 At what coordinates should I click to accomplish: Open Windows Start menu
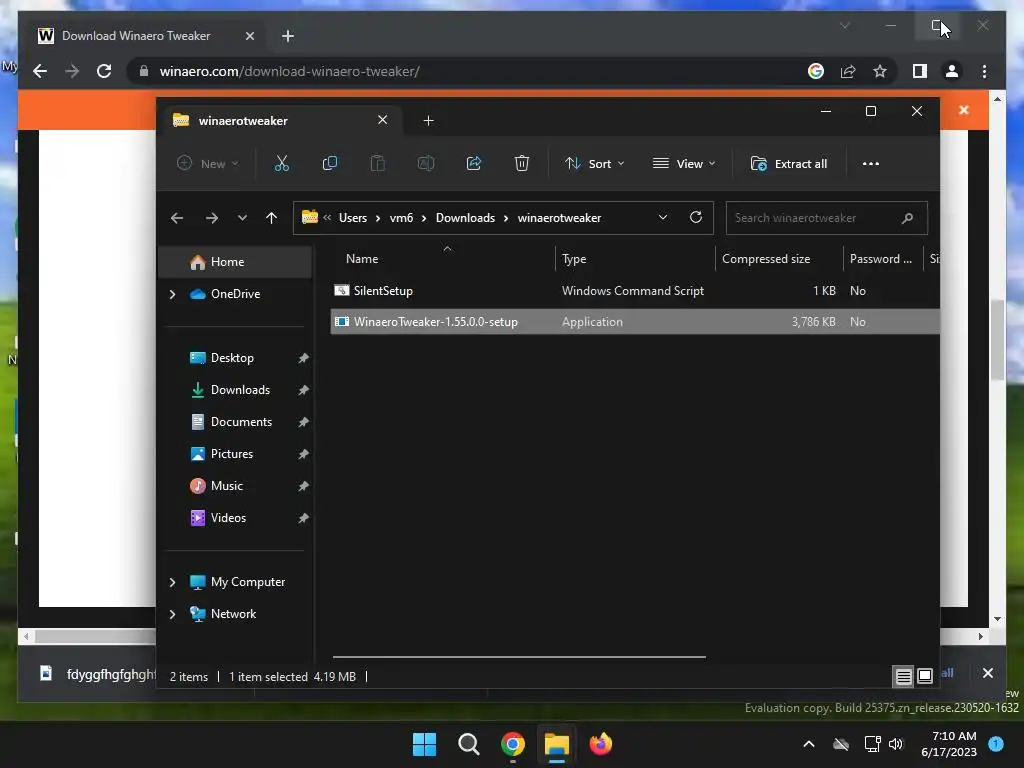[x=424, y=744]
